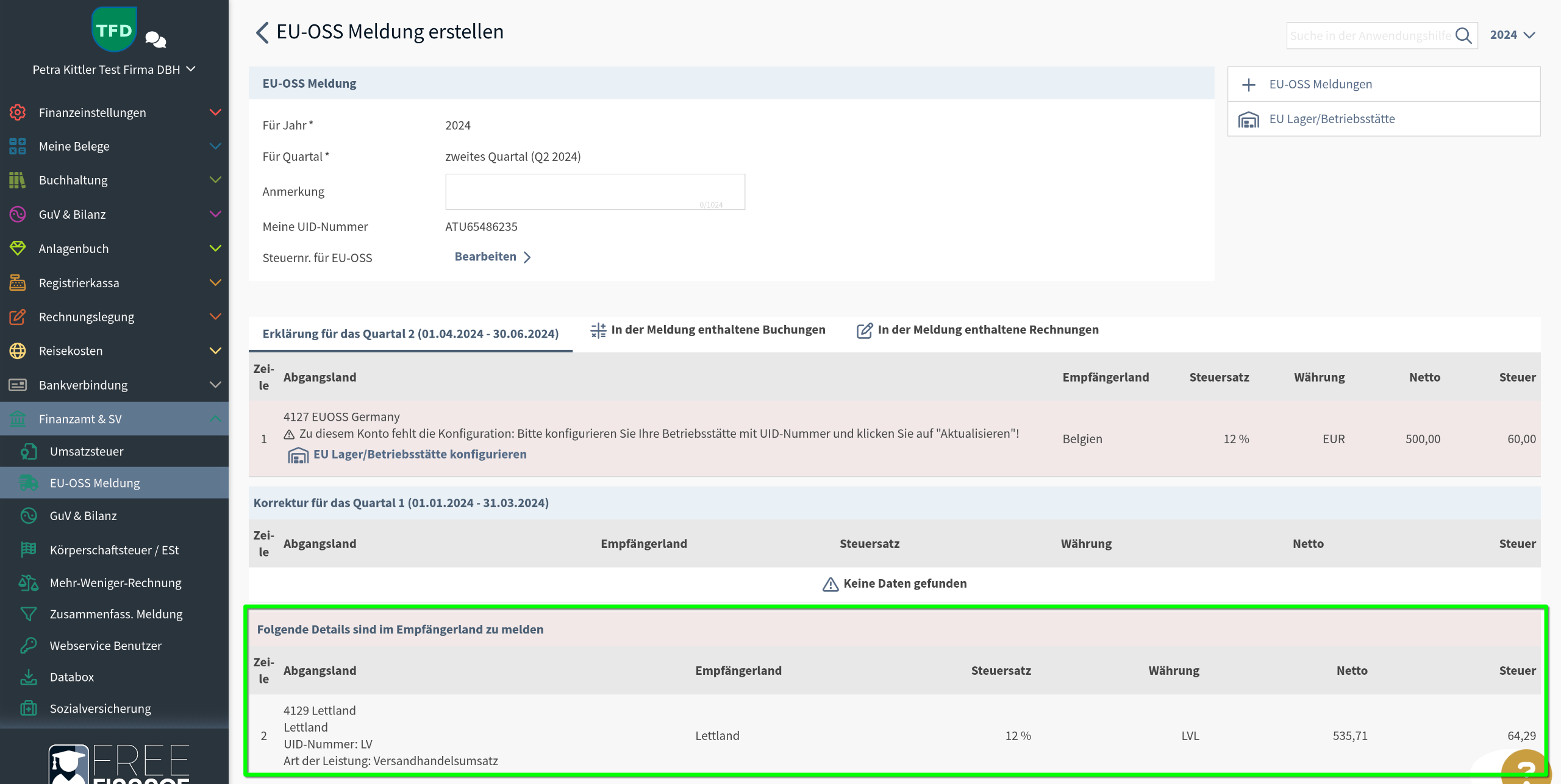Viewport: 1561px width, 784px height.
Task: Collapse the Finanzamt & SV section
Action: 215,419
